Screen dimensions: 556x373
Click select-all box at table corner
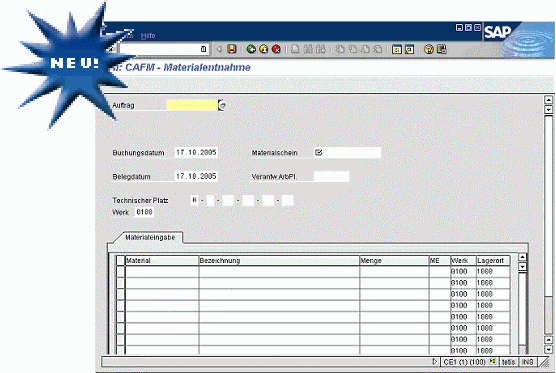(x=121, y=261)
